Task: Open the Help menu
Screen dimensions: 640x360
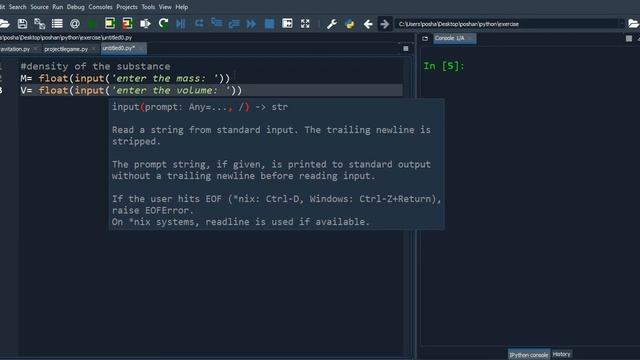Action: (x=182, y=7)
